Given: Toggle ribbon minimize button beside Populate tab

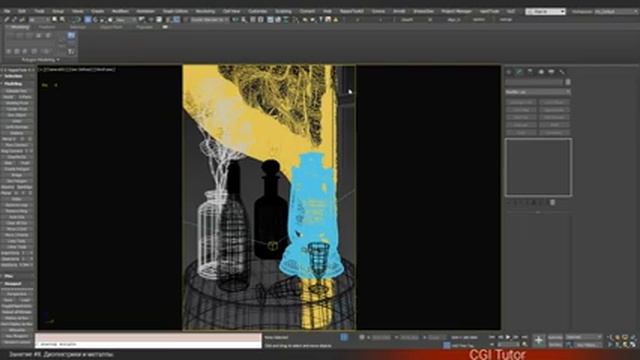Looking at the screenshot, I should point(165,27).
